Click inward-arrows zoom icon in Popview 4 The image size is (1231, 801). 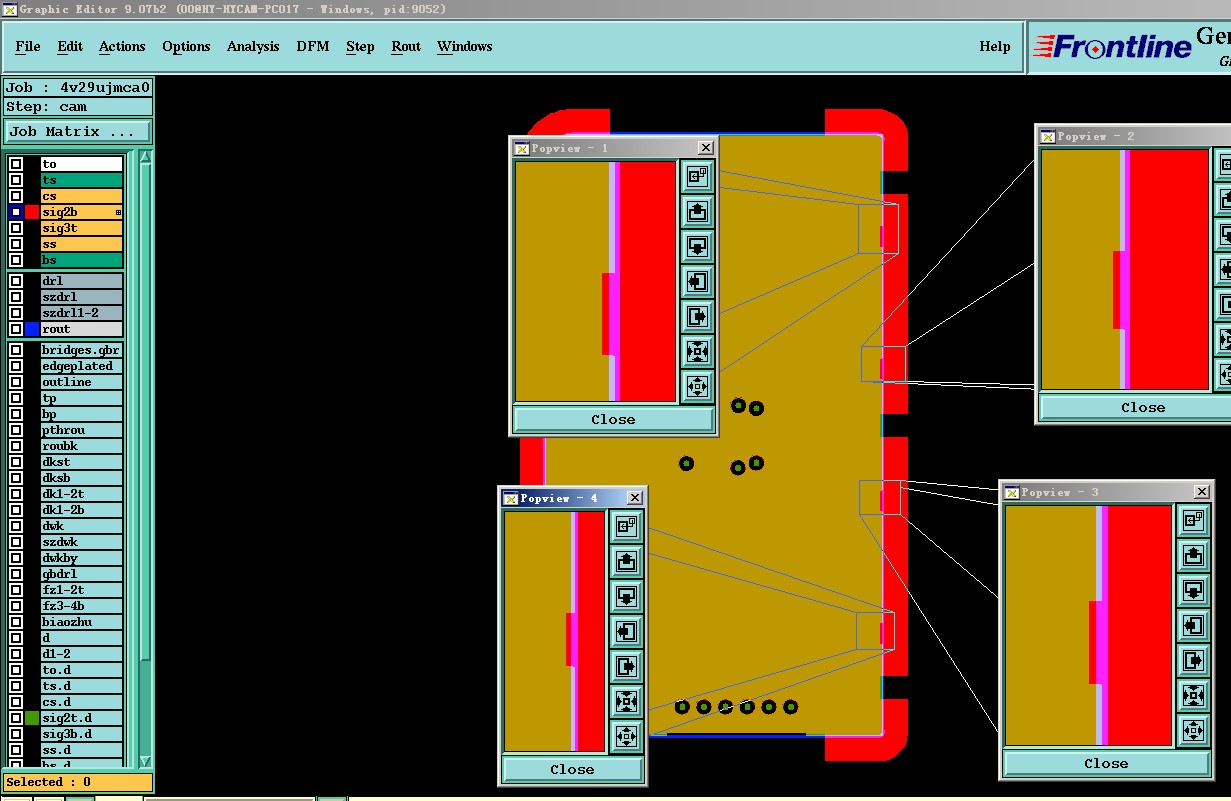626,701
